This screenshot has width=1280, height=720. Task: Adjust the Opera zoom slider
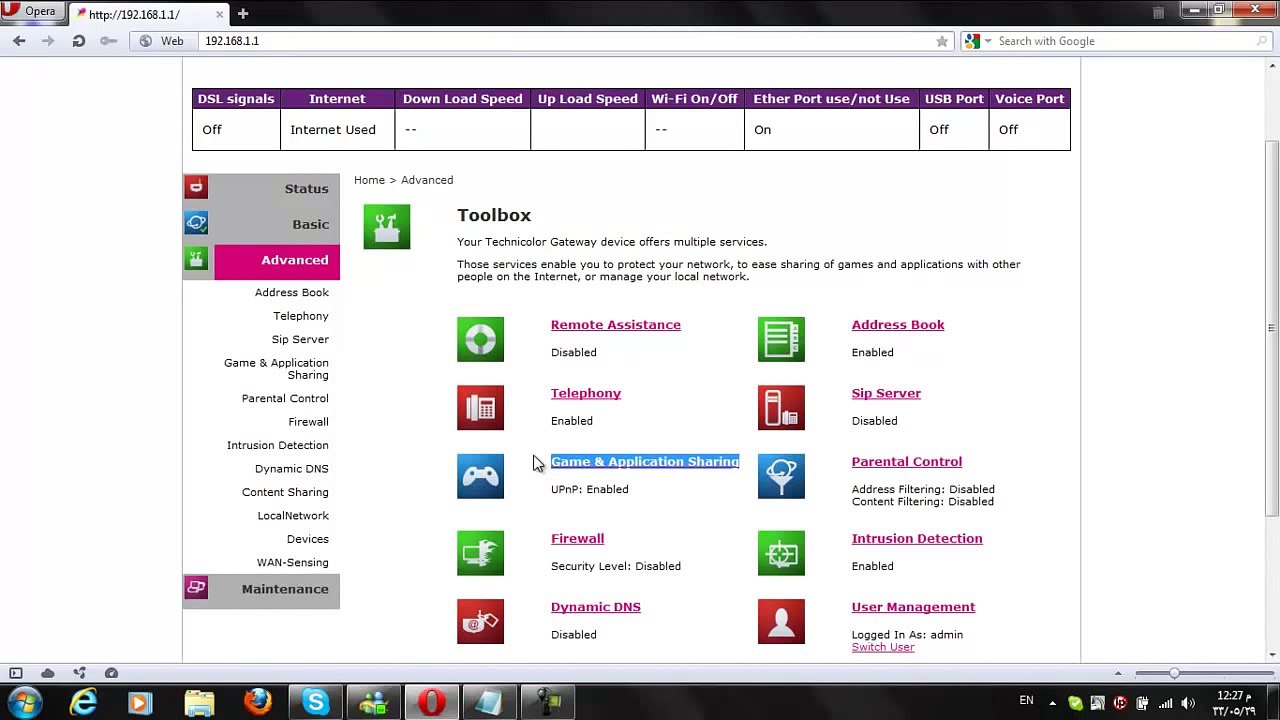pos(1174,673)
